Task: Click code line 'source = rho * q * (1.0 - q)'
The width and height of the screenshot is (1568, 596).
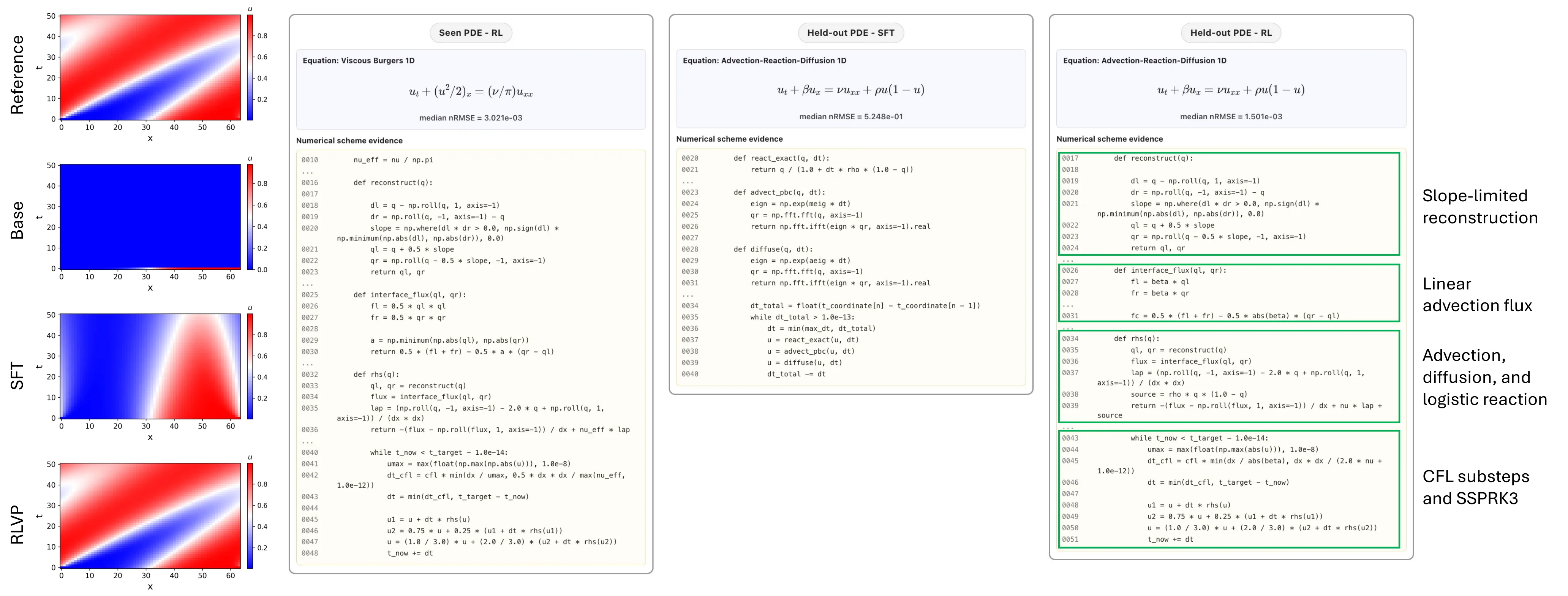Action: coord(1189,395)
